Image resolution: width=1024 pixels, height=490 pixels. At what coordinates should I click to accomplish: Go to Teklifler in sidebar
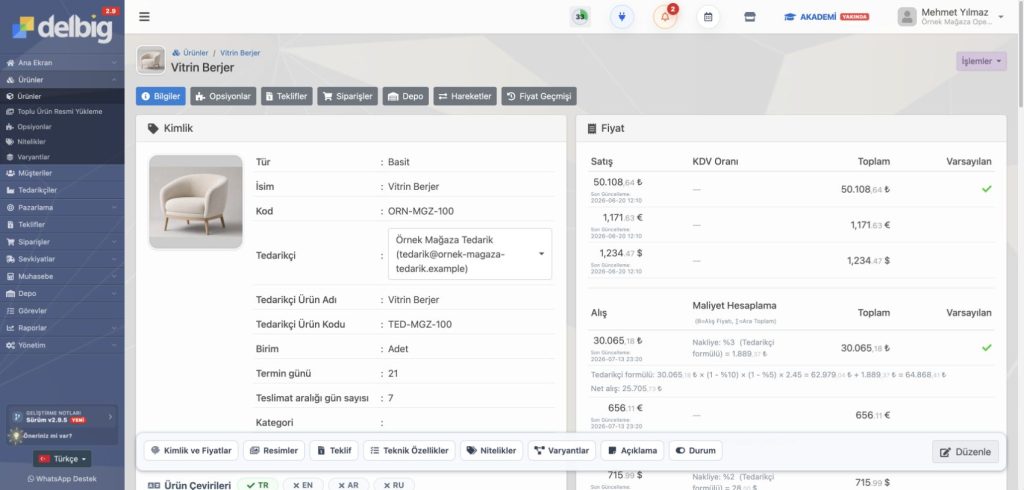62,224
